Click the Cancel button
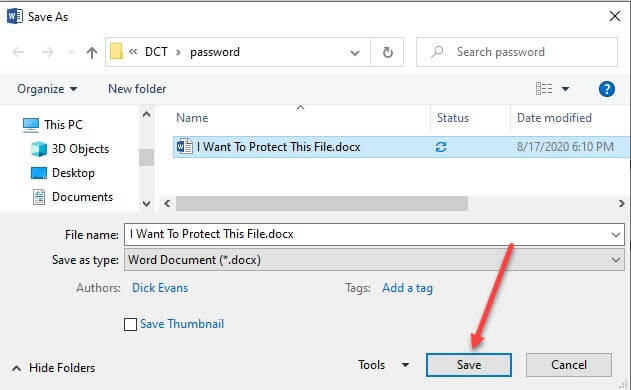 point(569,365)
